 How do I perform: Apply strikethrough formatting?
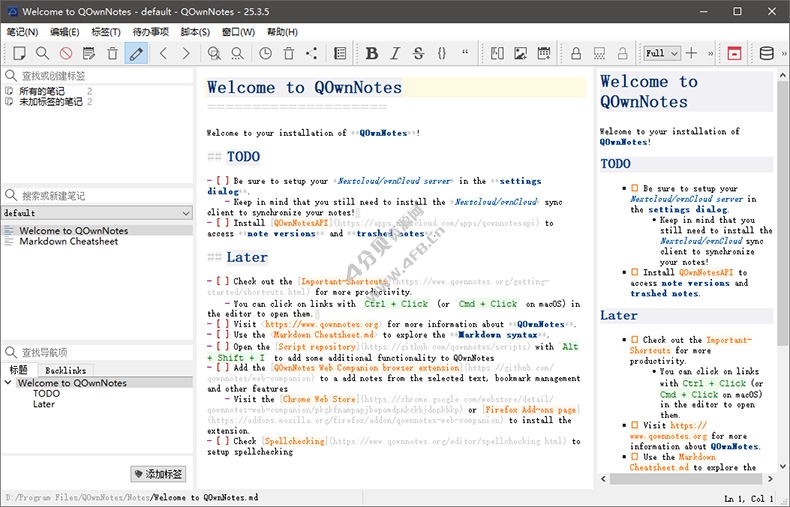click(418, 53)
